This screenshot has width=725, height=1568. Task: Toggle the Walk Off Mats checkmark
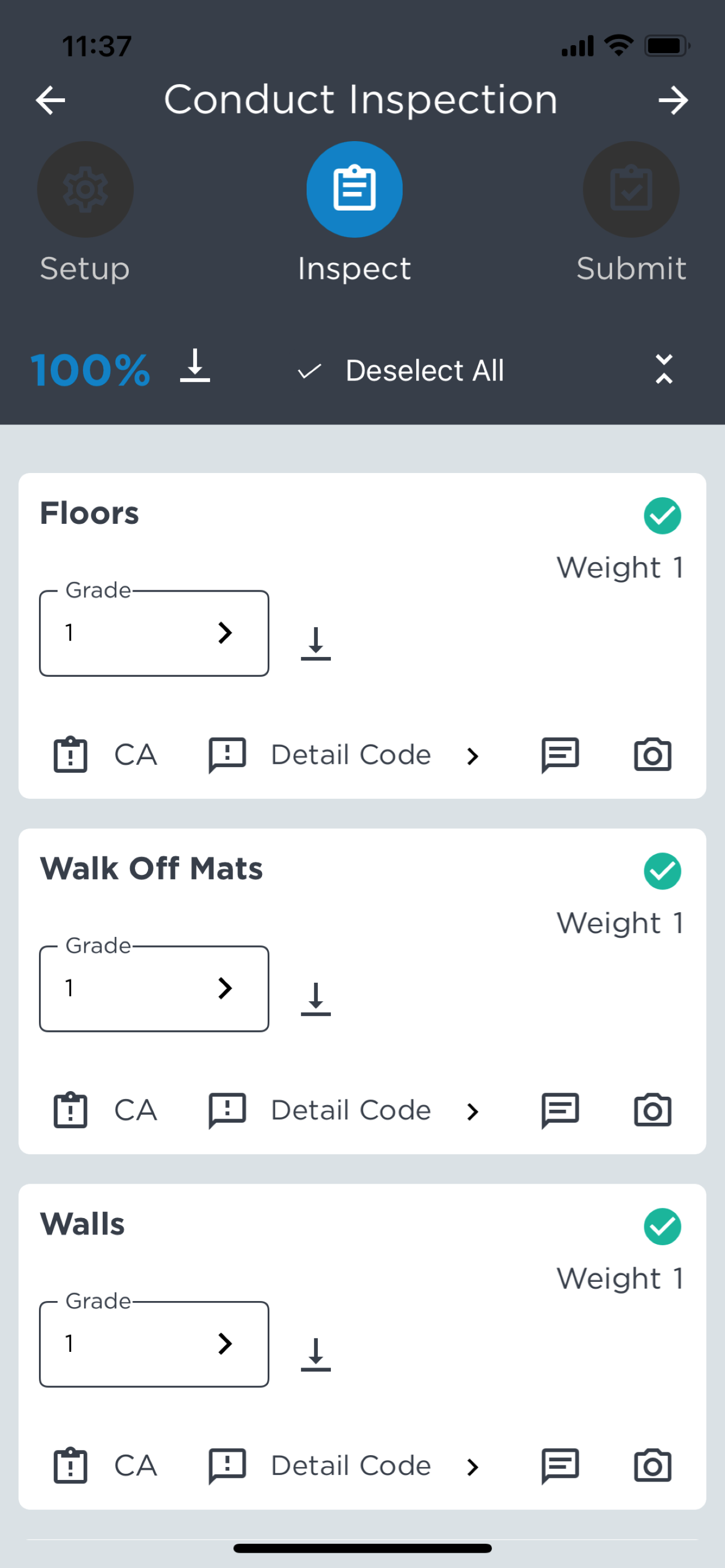[662, 871]
